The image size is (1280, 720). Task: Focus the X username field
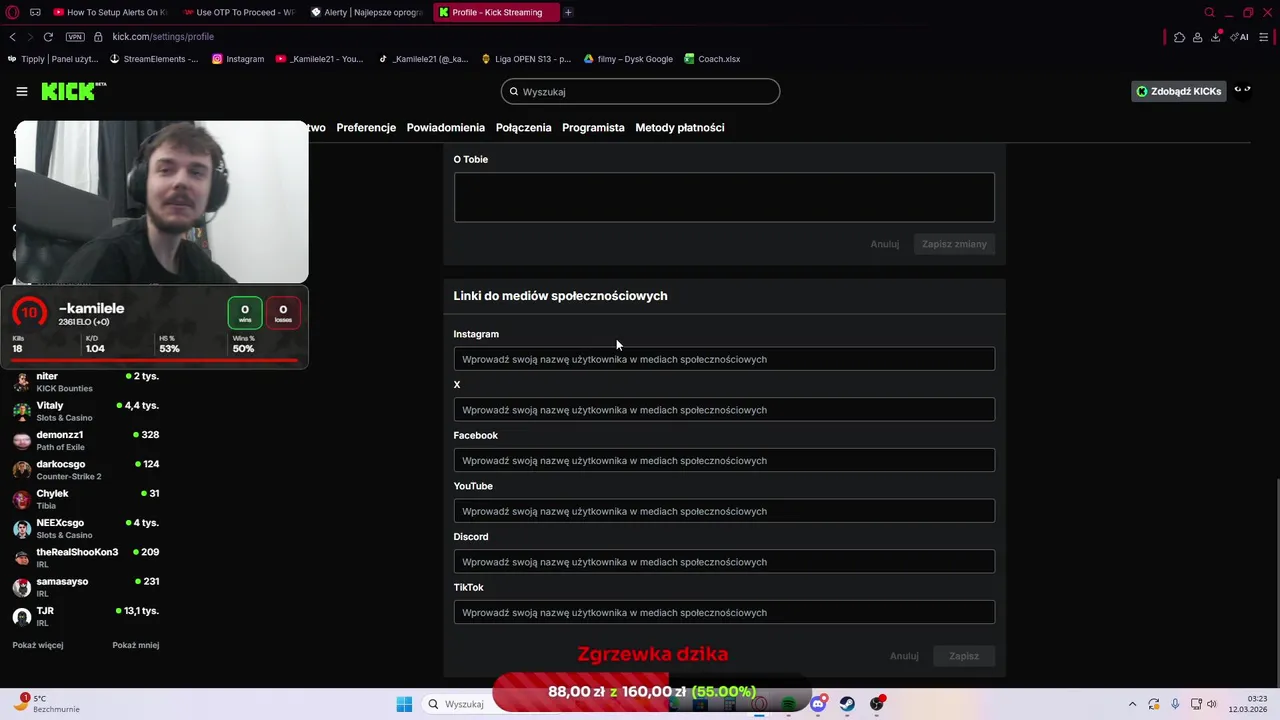(724, 410)
